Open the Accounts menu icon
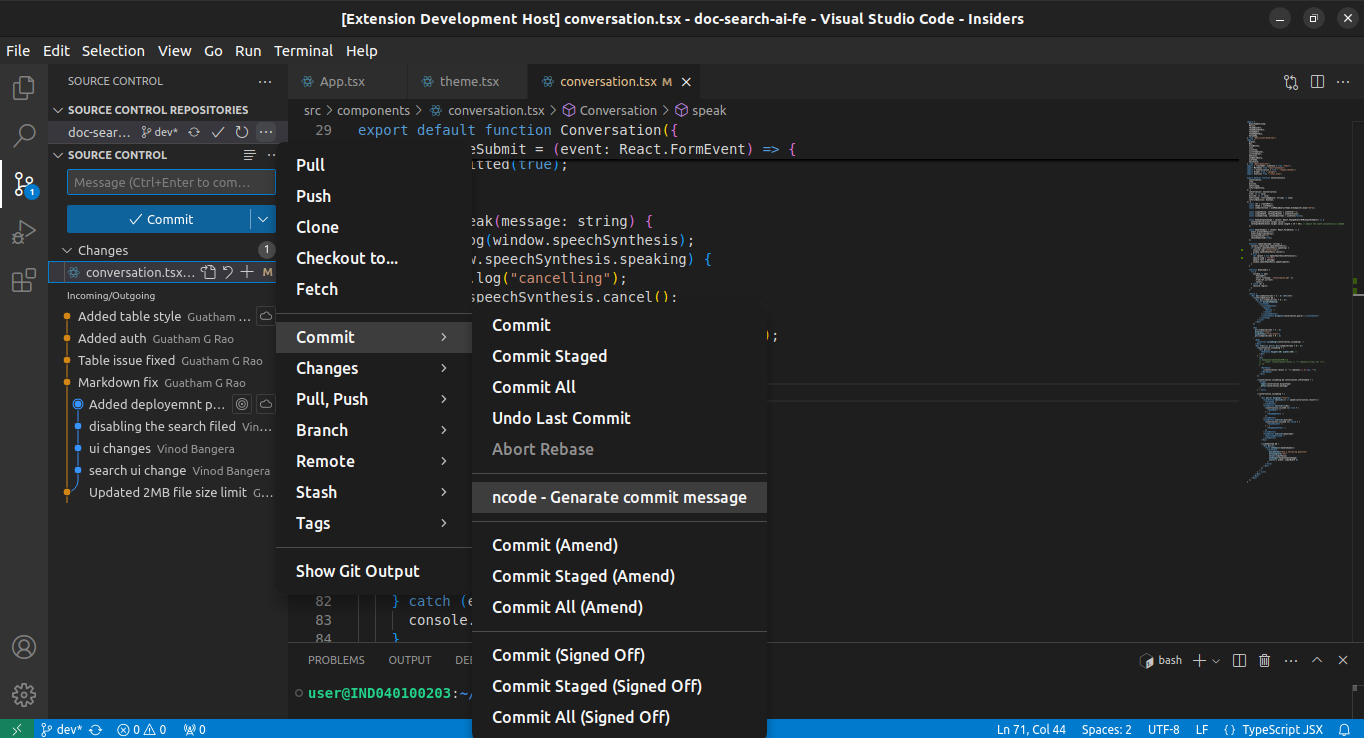This screenshot has width=1364, height=738. click(24, 647)
